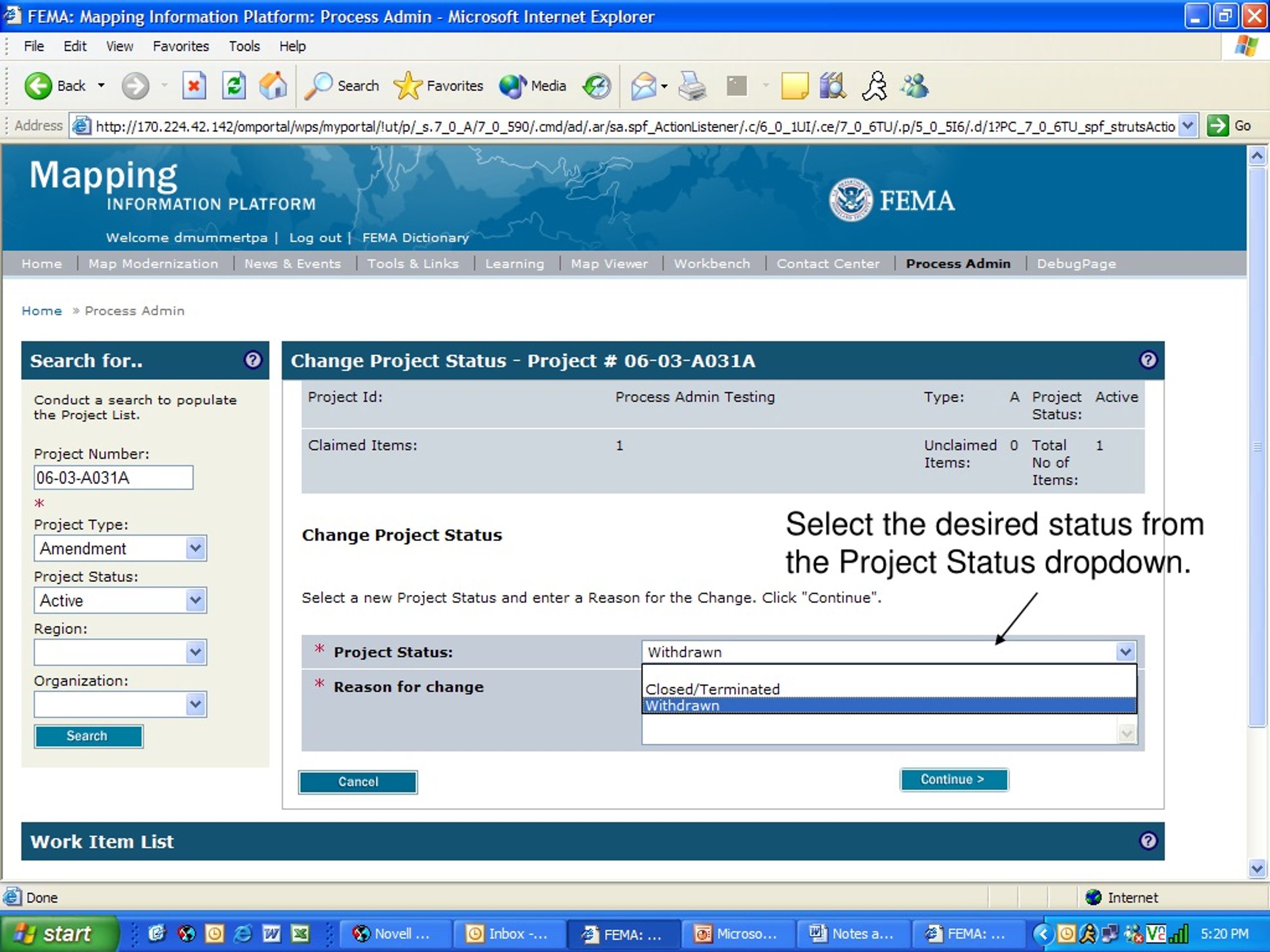Go to Workbench navigation tab
The image size is (1270, 952).
(x=712, y=263)
